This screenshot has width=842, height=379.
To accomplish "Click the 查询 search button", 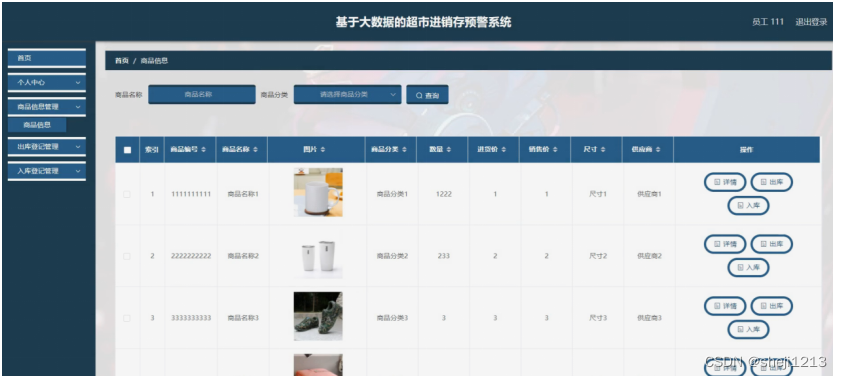I will tap(427, 95).
